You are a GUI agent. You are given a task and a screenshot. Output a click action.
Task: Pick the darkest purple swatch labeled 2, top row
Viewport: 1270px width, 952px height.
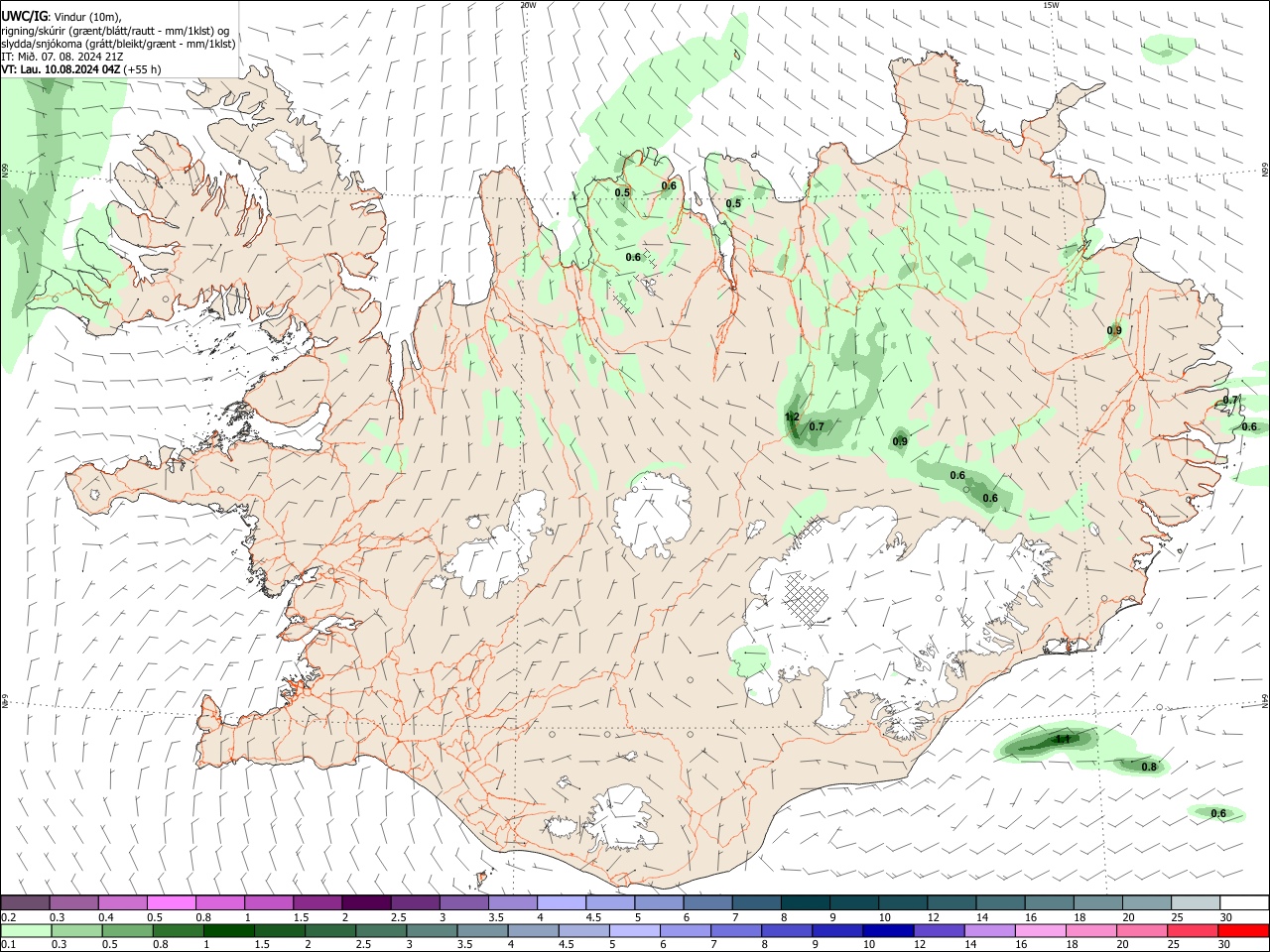point(366,902)
